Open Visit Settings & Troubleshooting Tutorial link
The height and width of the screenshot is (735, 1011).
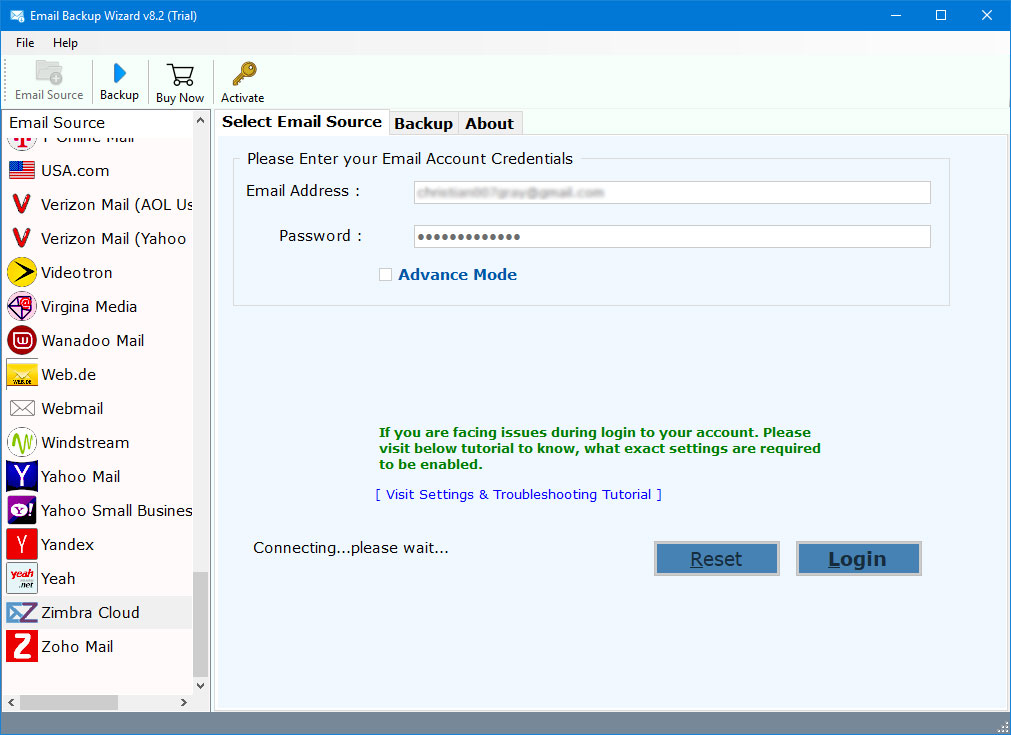pos(518,495)
